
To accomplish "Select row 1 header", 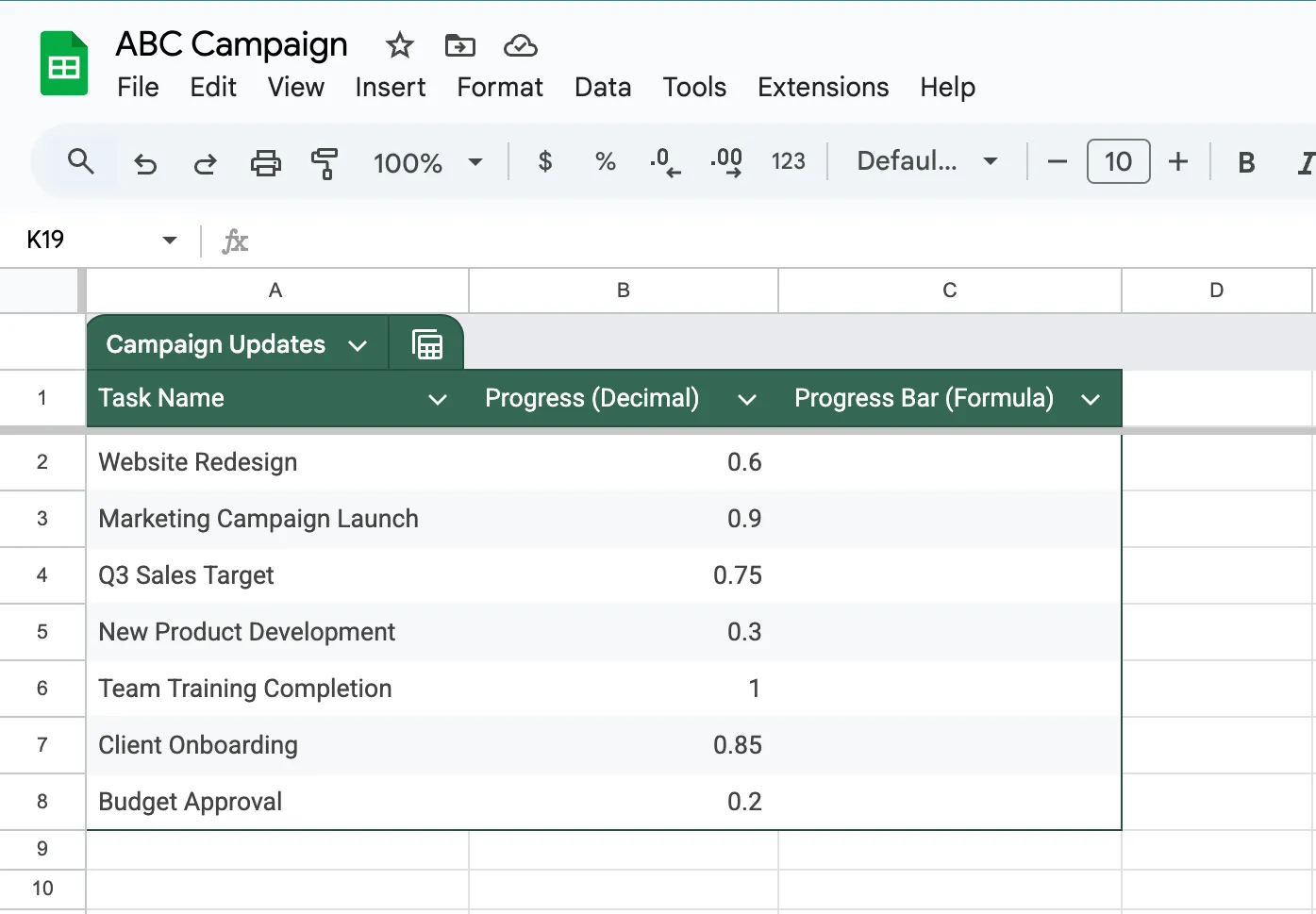I will [42, 398].
